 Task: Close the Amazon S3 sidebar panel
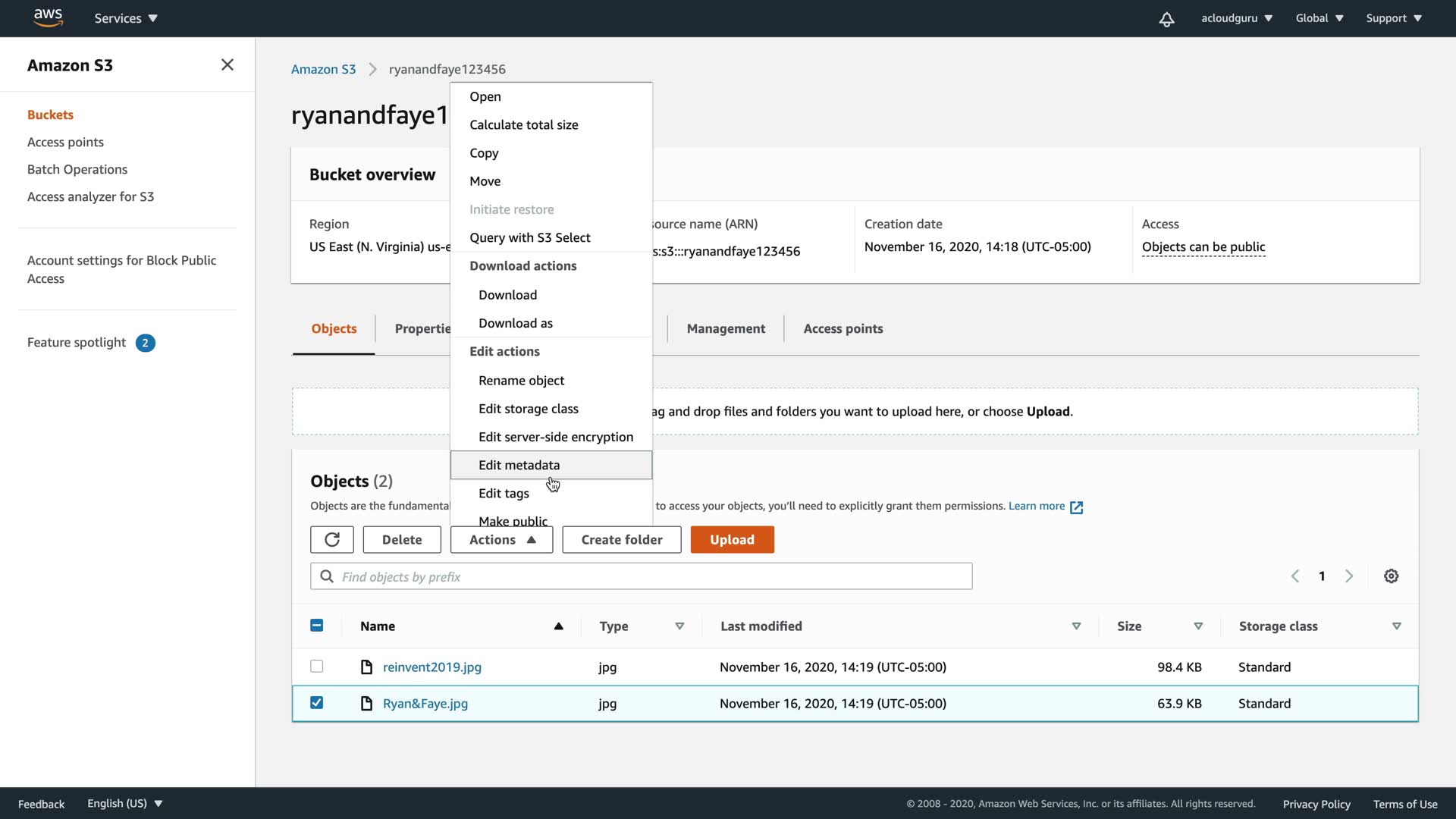[227, 65]
